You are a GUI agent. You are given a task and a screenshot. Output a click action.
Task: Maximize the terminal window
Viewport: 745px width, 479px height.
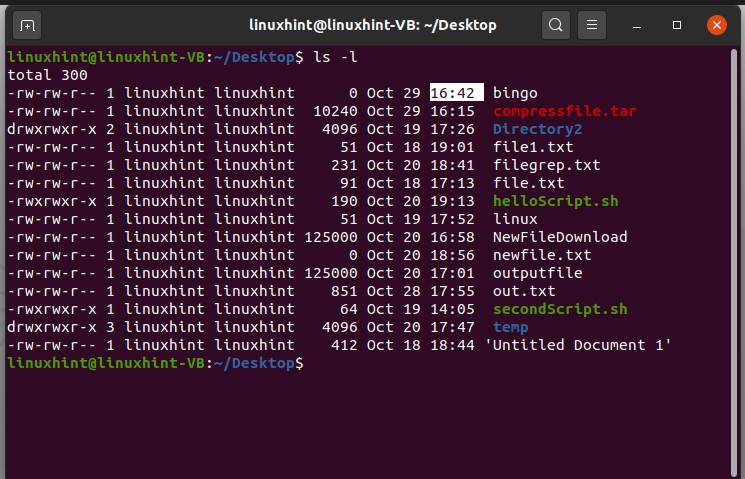[677, 24]
